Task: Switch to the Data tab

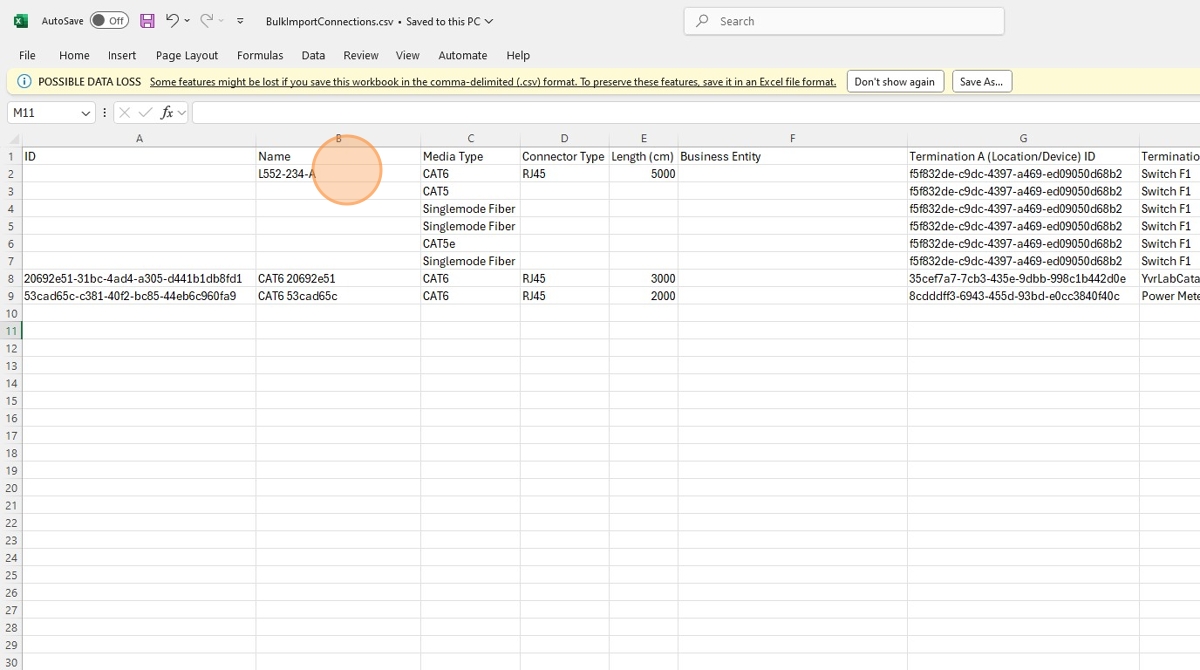Action: tap(313, 56)
